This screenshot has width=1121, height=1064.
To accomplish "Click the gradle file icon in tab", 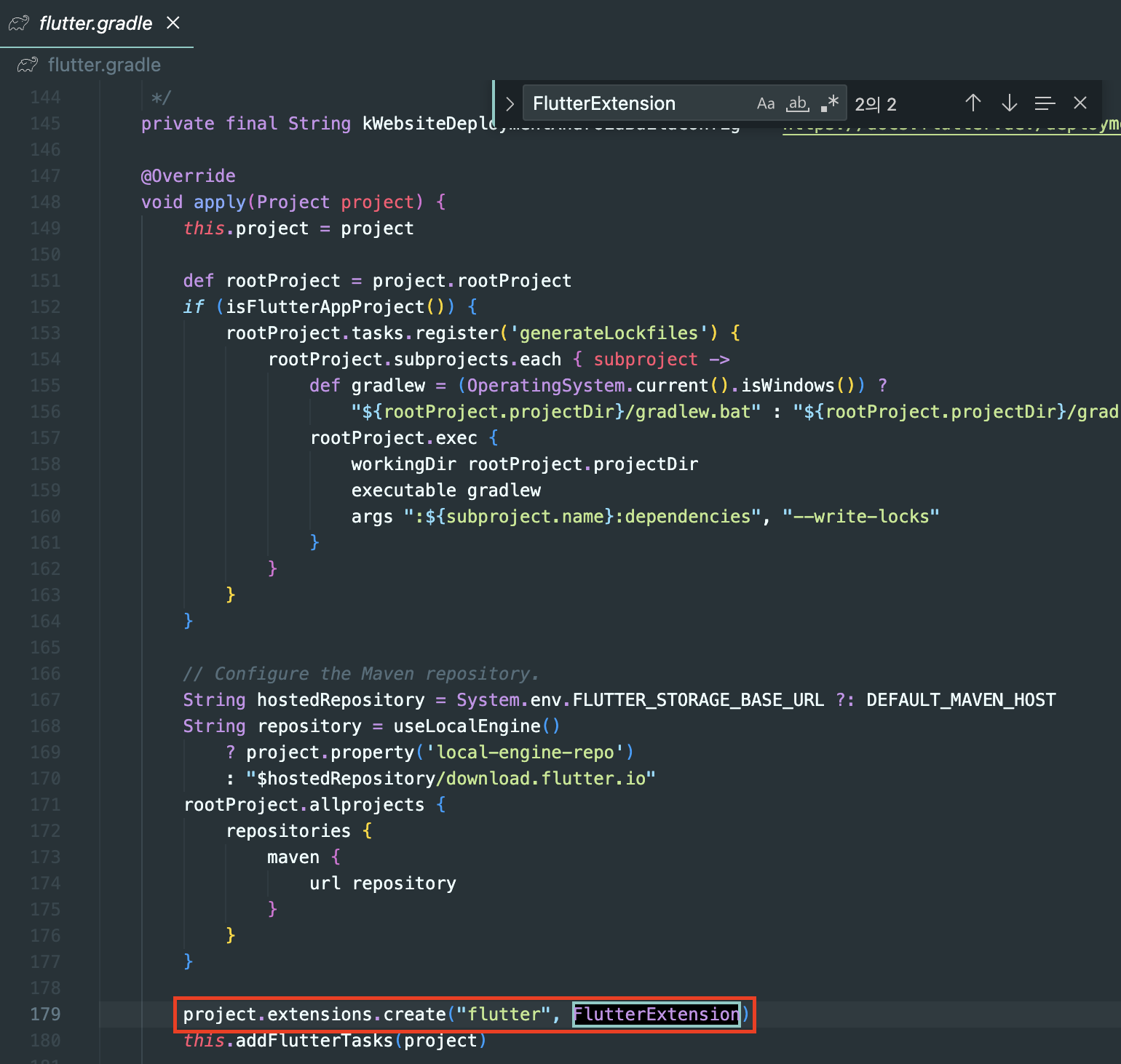I will [x=20, y=23].
